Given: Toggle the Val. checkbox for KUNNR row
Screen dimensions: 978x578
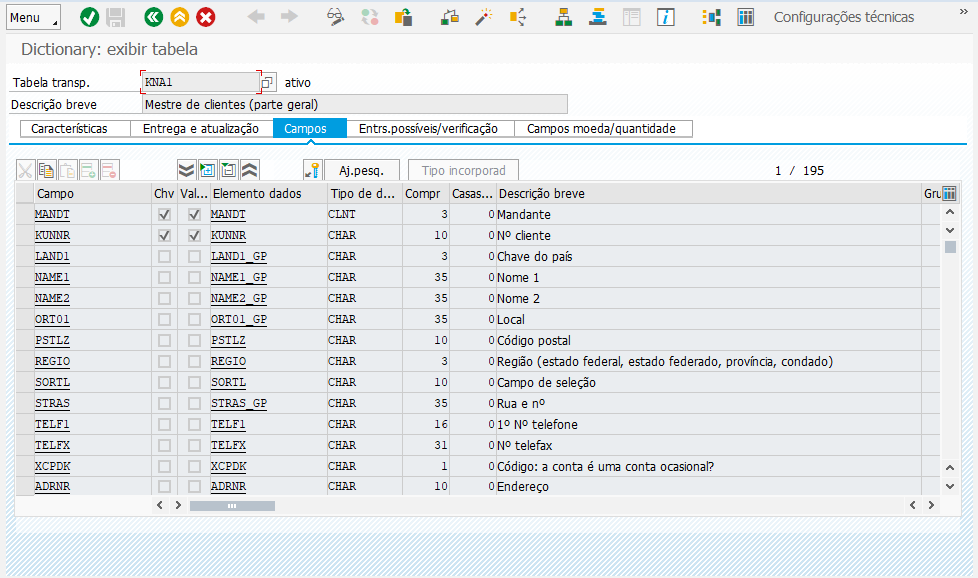Looking at the screenshot, I should coord(194,236).
